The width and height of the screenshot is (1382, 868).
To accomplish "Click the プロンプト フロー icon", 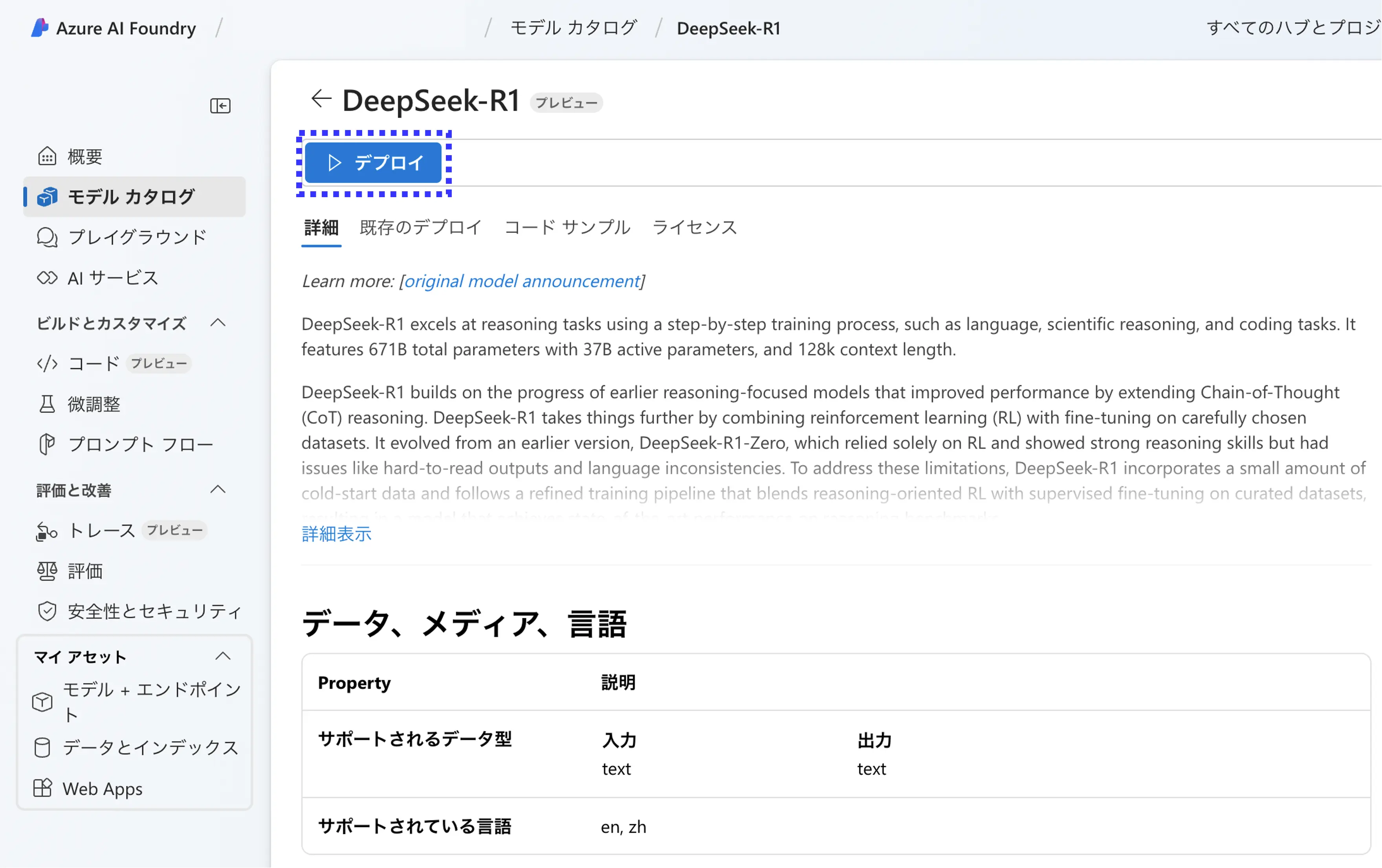I will coord(47,444).
